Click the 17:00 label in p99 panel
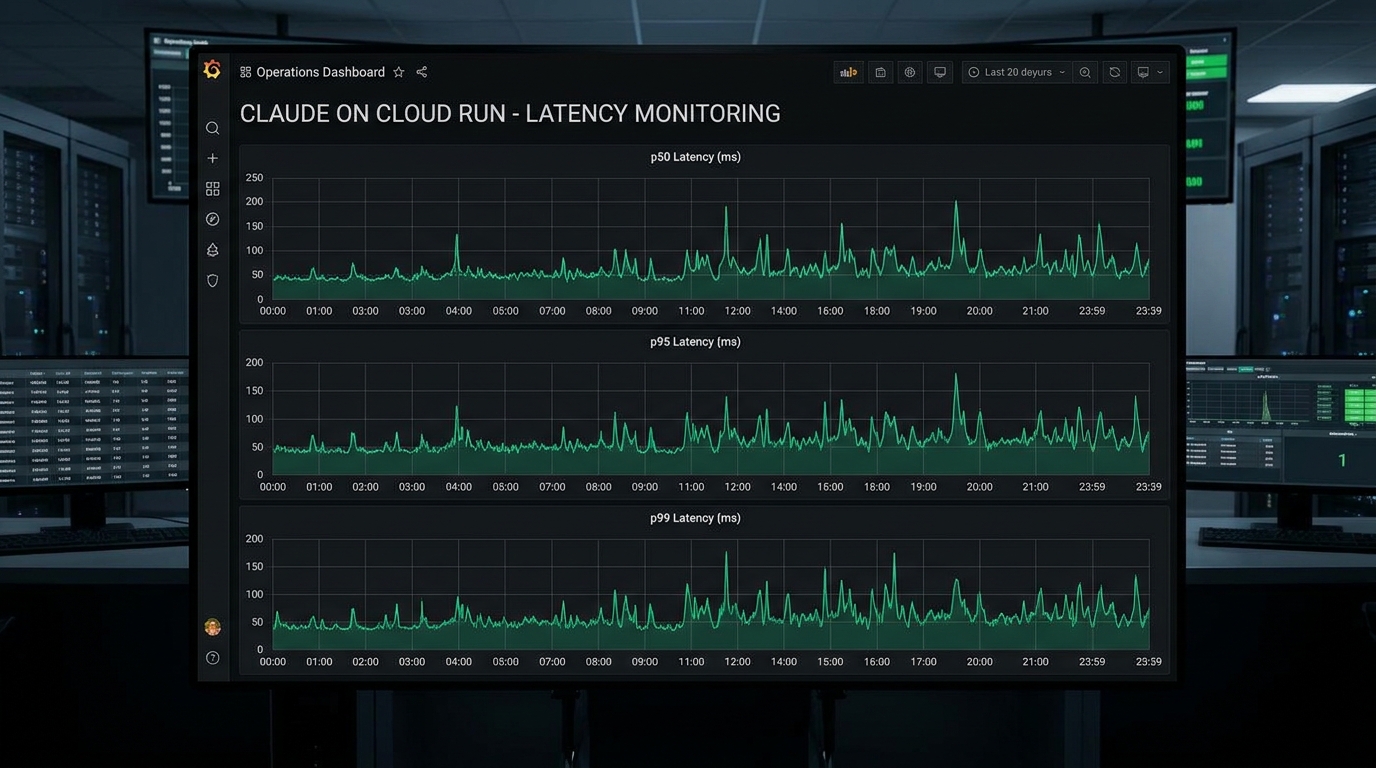This screenshot has width=1376, height=768. [923, 662]
